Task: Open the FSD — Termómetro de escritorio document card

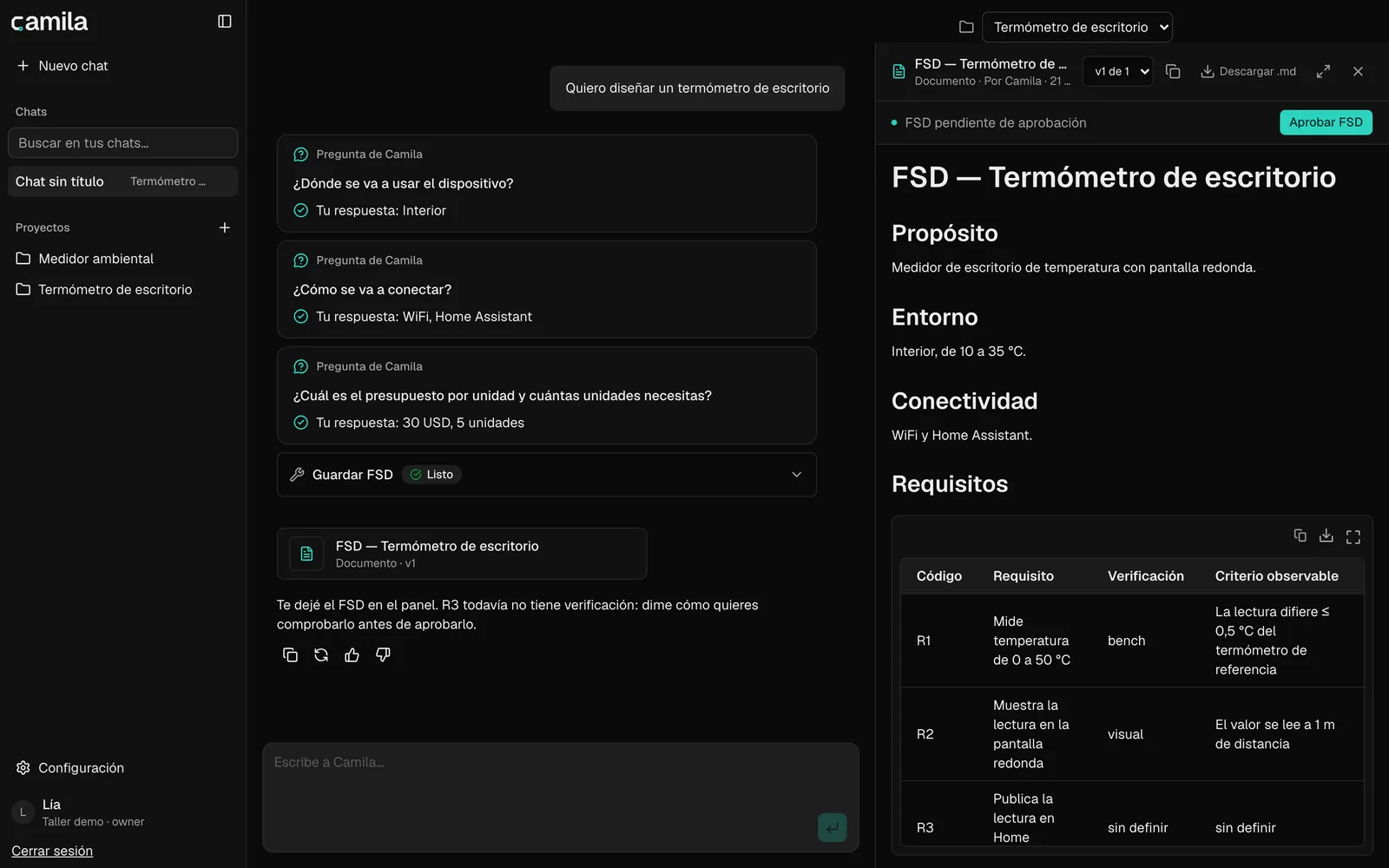Action: [462, 554]
